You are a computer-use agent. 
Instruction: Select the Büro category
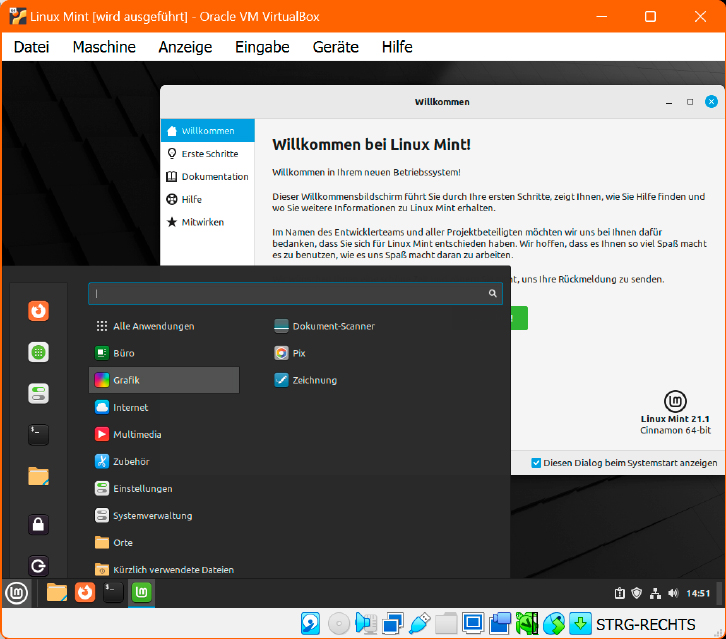pos(164,353)
